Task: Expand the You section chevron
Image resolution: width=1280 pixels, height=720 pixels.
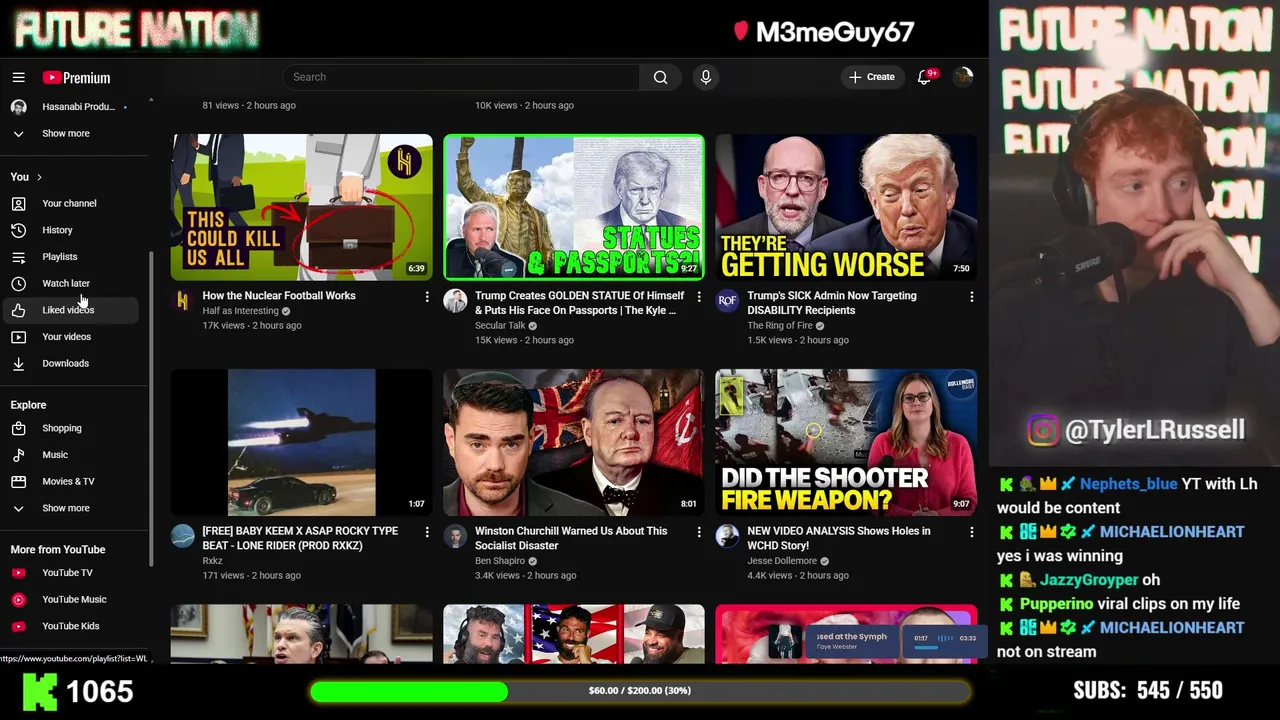Action: point(39,177)
